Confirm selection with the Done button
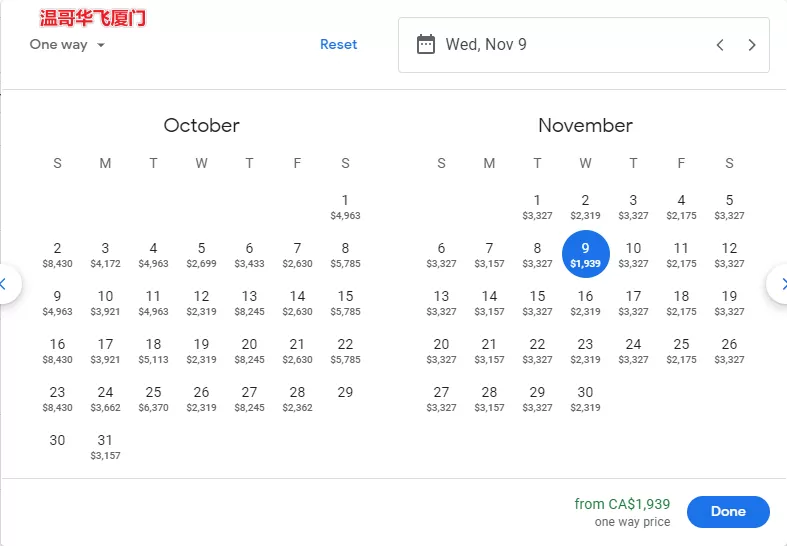The image size is (787, 546). (x=728, y=511)
